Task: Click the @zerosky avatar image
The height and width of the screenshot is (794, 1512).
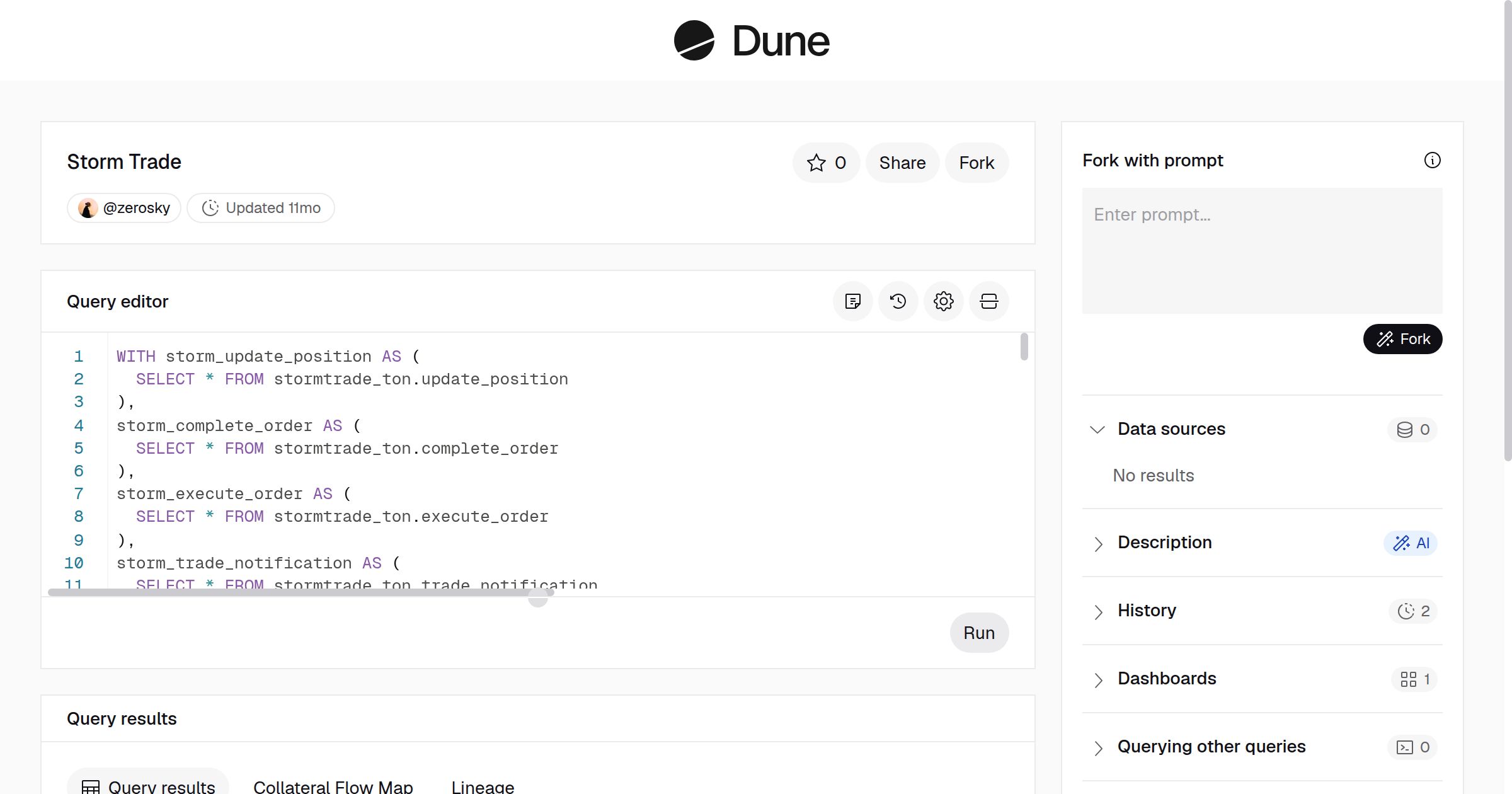Action: [x=88, y=208]
